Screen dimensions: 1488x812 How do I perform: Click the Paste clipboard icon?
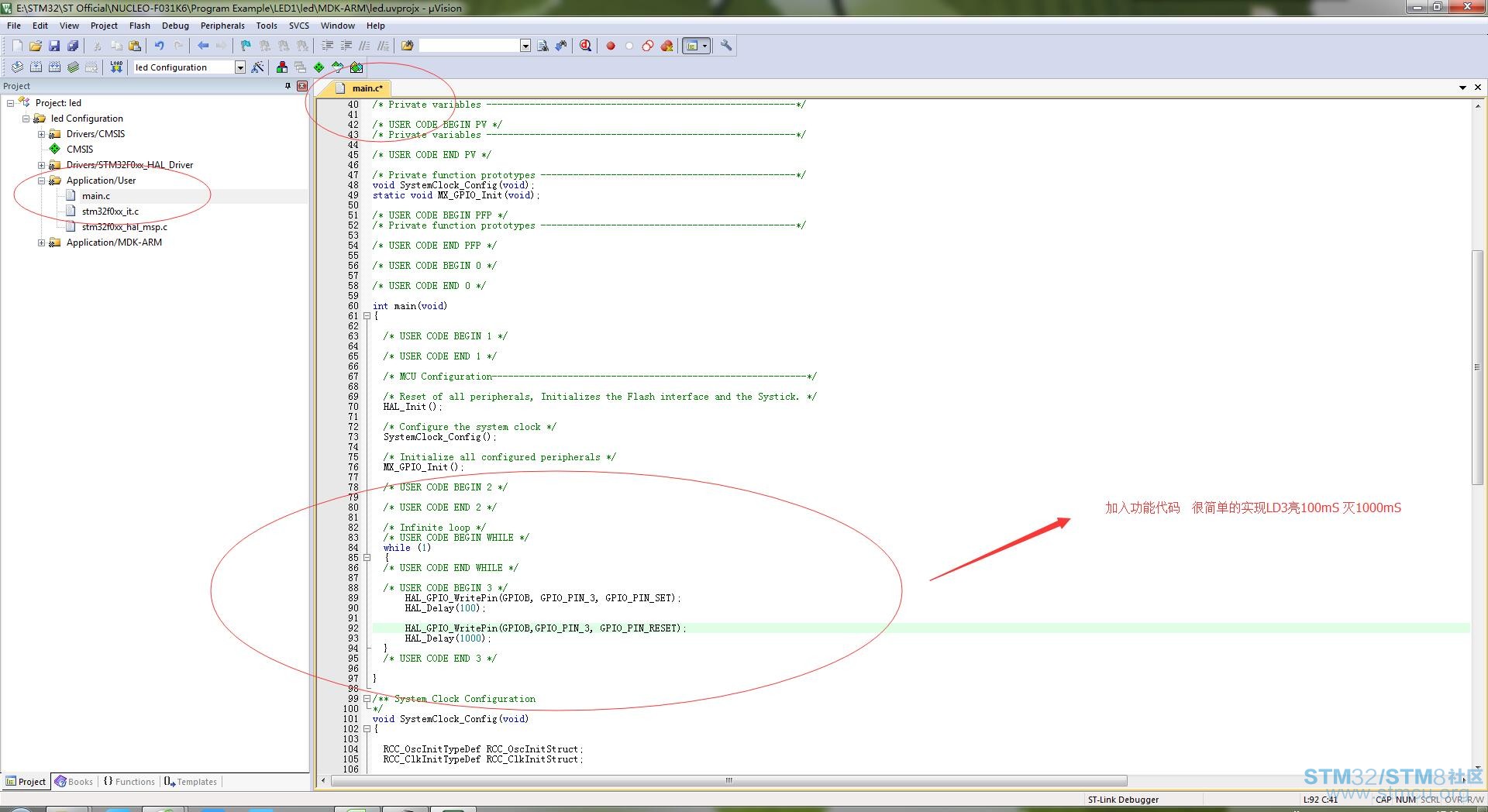click(135, 46)
